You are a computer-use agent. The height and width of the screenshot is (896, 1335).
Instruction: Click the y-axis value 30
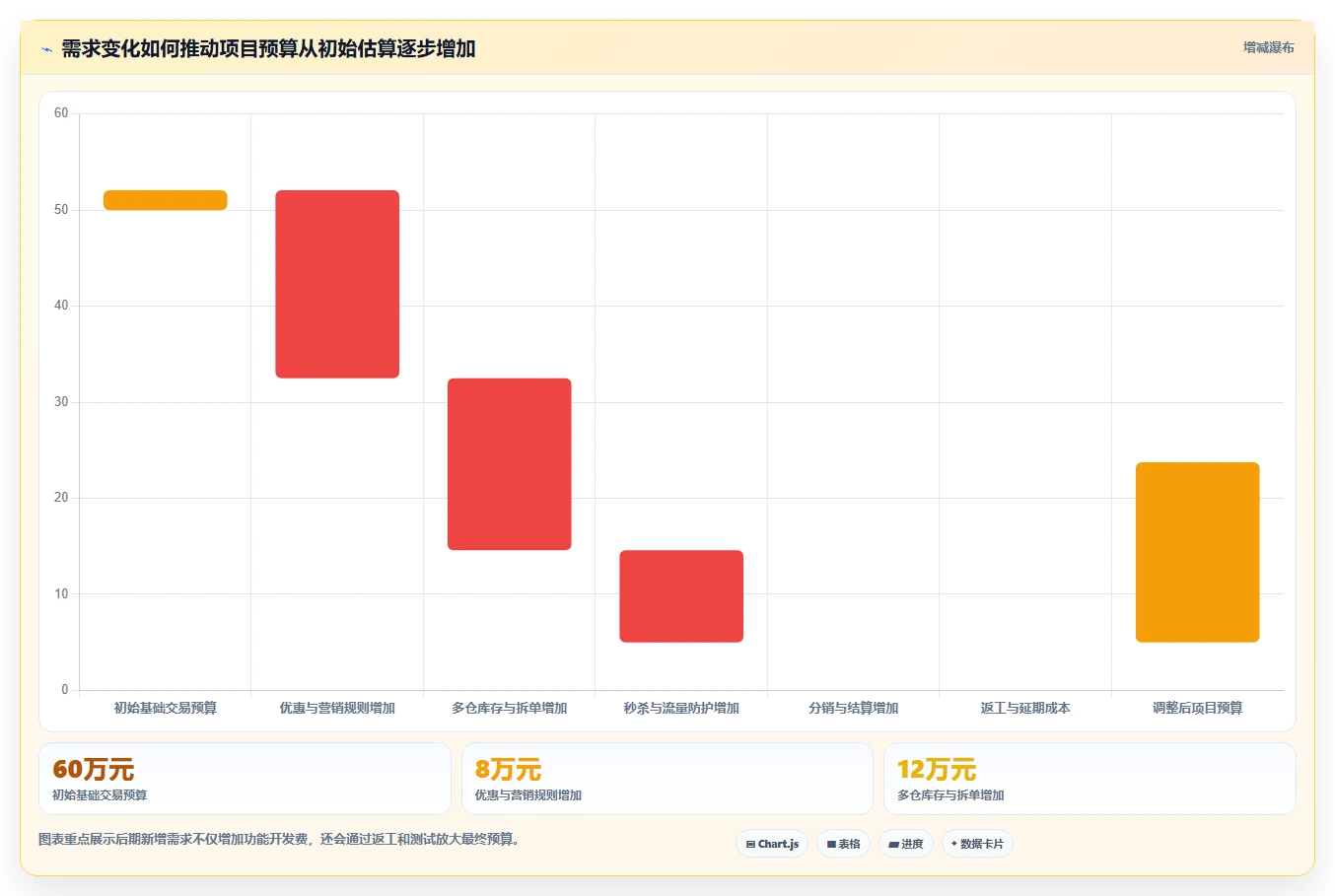click(61, 402)
